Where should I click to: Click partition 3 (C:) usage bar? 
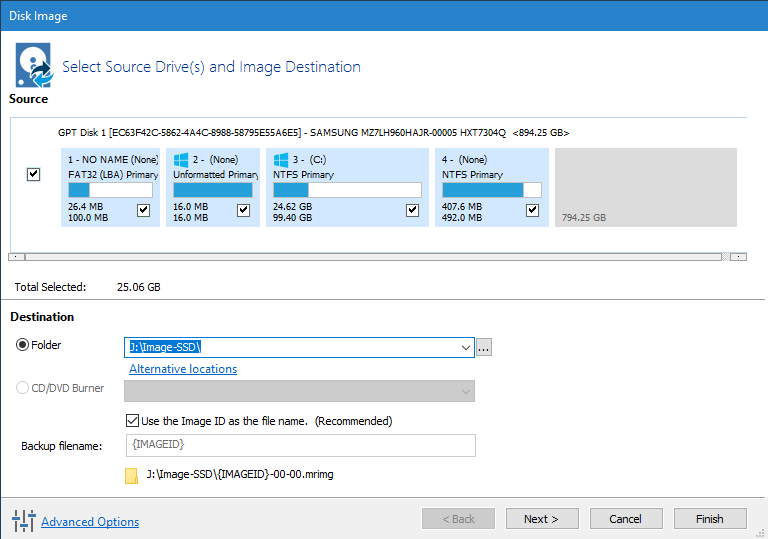point(347,190)
